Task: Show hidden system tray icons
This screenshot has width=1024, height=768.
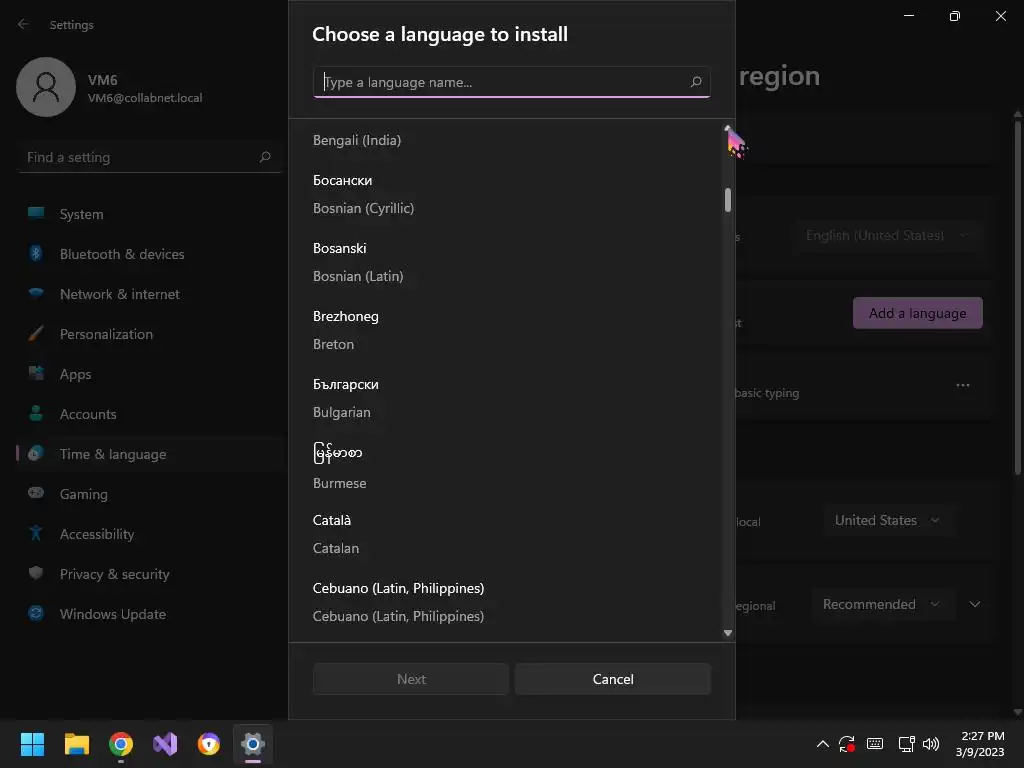Action: tap(823, 744)
